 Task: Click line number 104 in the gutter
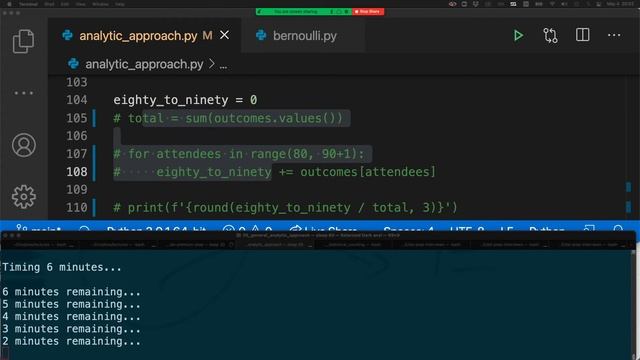pyautogui.click(x=77, y=100)
